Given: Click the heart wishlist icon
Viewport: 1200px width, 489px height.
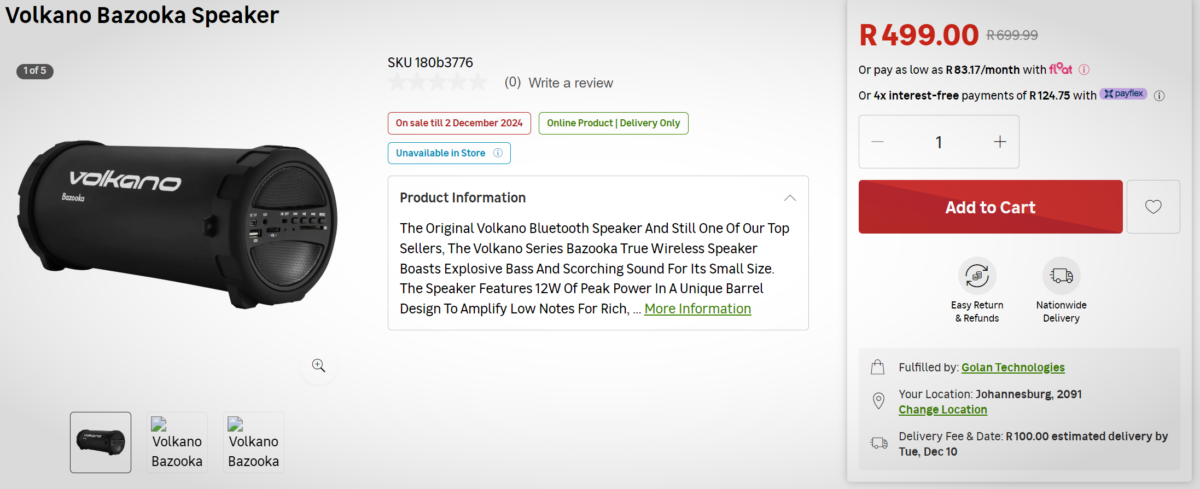Looking at the screenshot, I should [1153, 207].
